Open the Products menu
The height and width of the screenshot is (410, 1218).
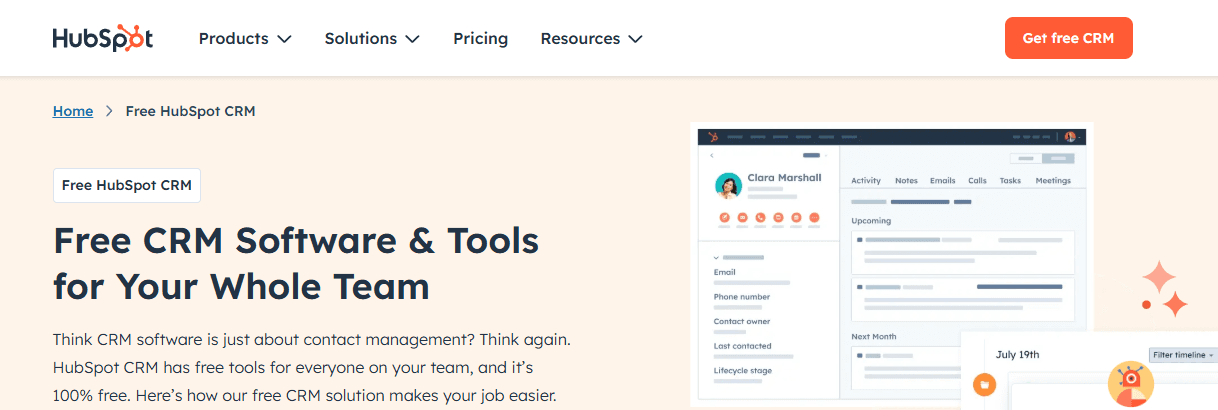point(245,38)
